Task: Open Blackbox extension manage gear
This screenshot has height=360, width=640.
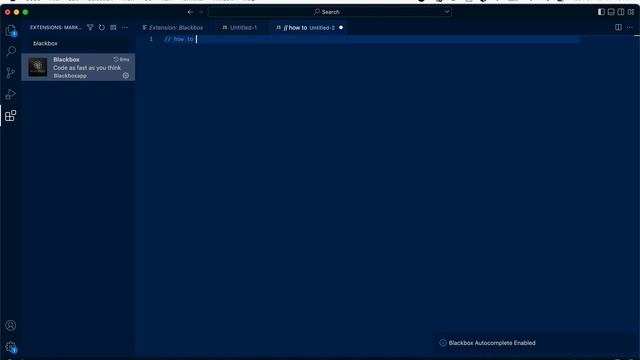Action: click(x=126, y=76)
